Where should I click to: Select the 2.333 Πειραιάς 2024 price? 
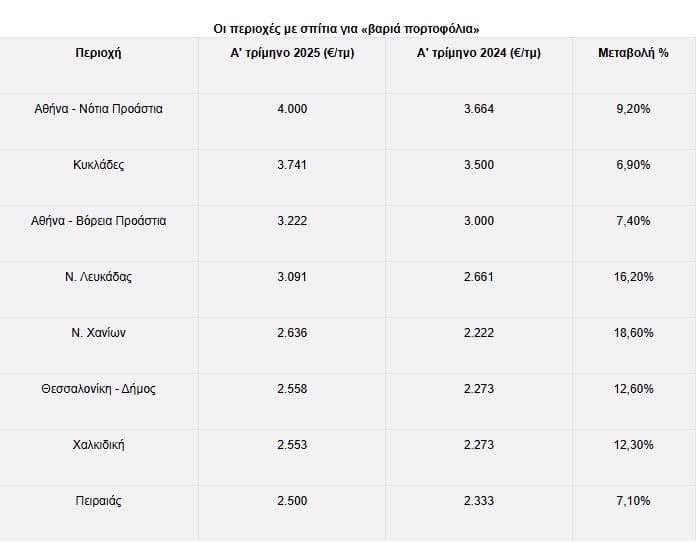click(478, 501)
